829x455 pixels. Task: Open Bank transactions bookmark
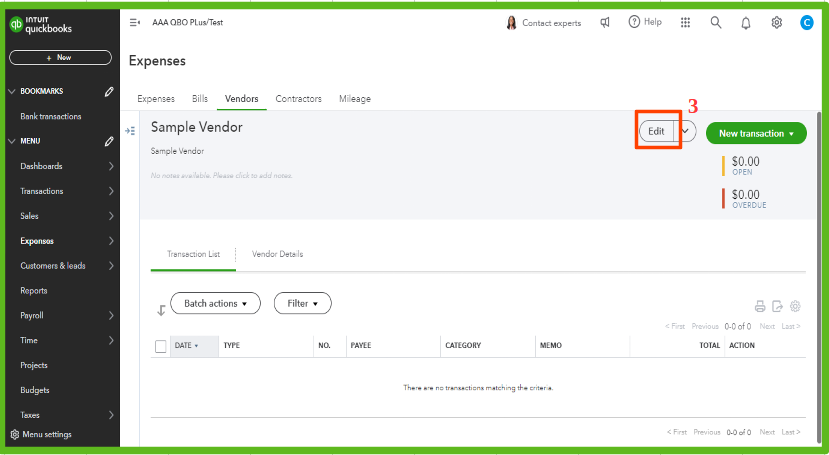pos(51,116)
